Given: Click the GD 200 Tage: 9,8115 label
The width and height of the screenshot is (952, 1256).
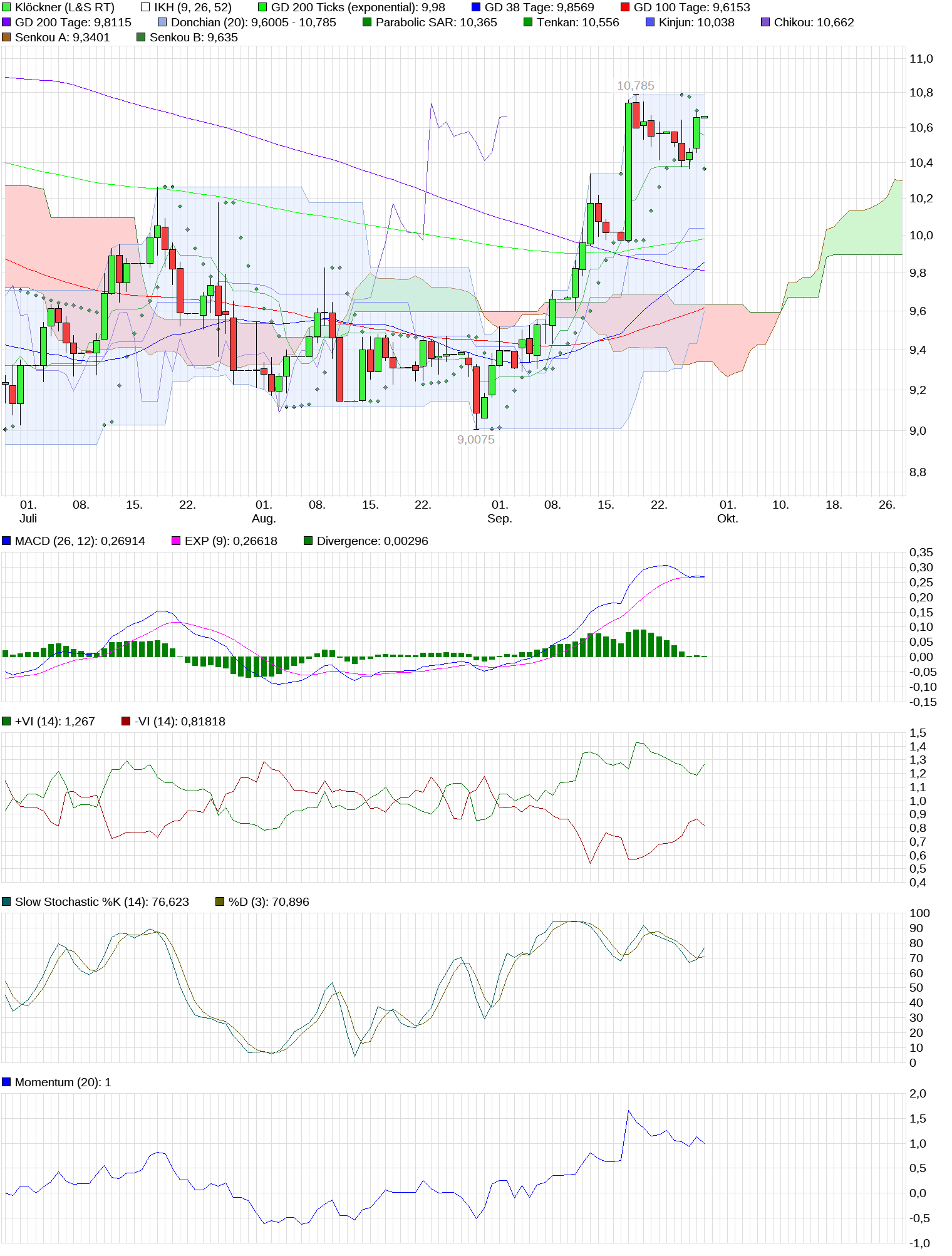Looking at the screenshot, I should coord(73,23).
